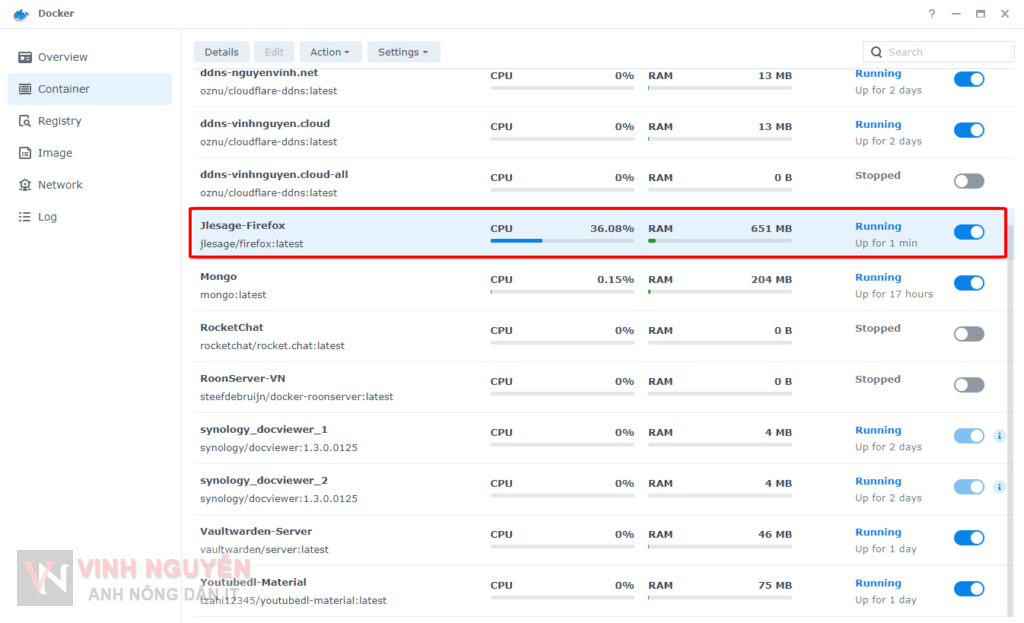
Task: Open the Settings dropdown menu
Action: [x=403, y=51]
